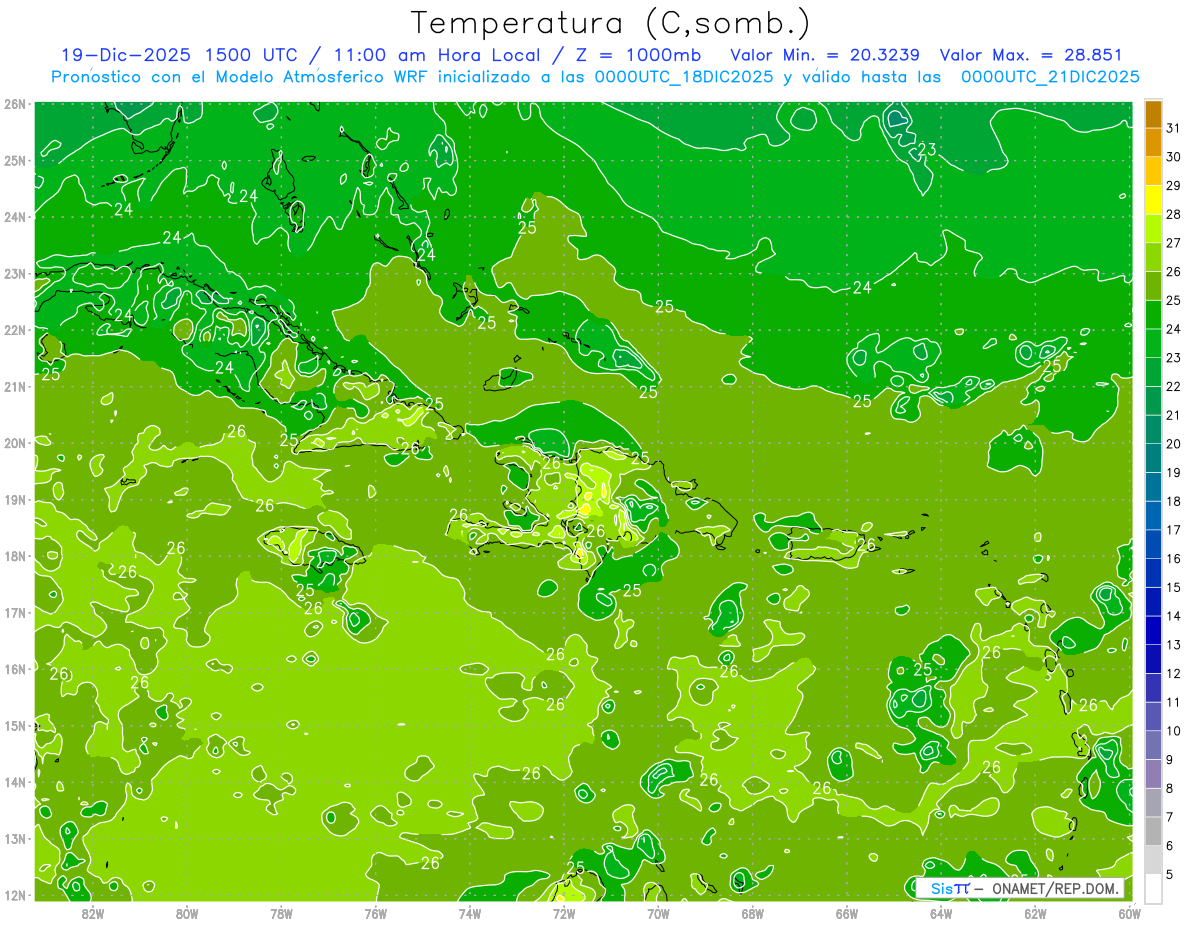
Task: Click the 0000UTC_21DIC2025 valid-until time
Action: pyautogui.click(x=1050, y=77)
